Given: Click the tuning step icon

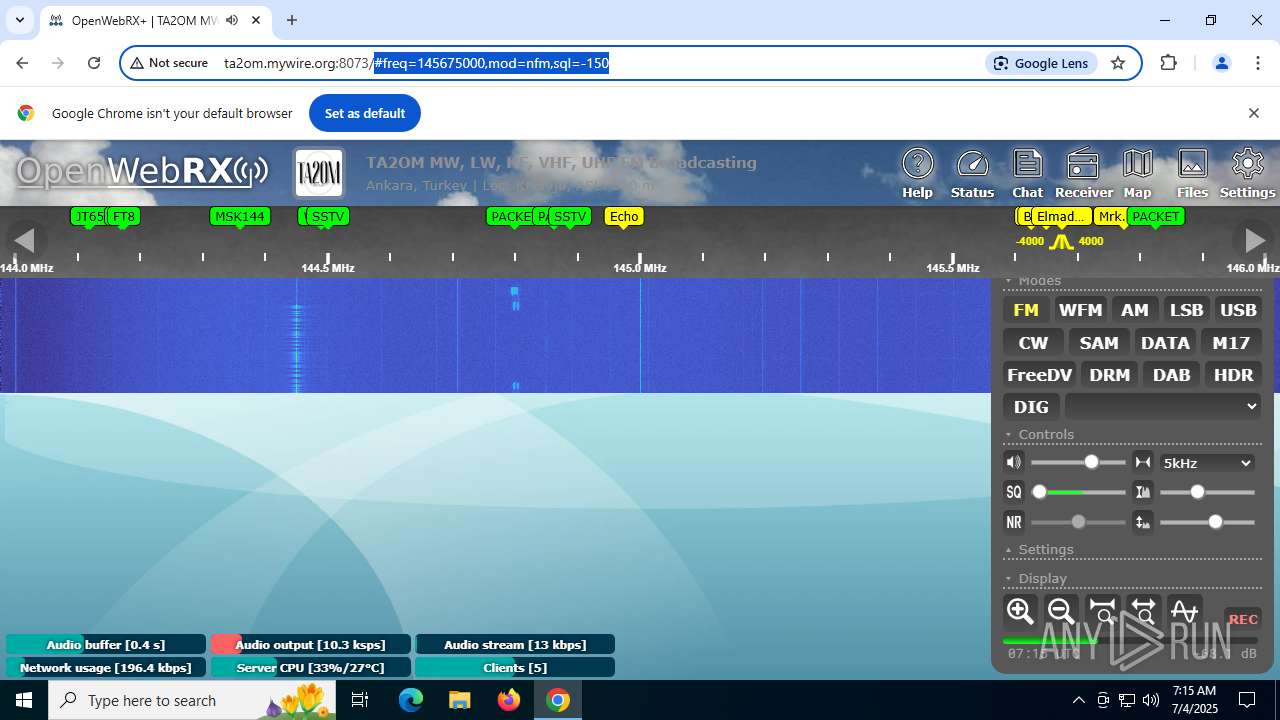Looking at the screenshot, I should pyautogui.click(x=1143, y=462).
